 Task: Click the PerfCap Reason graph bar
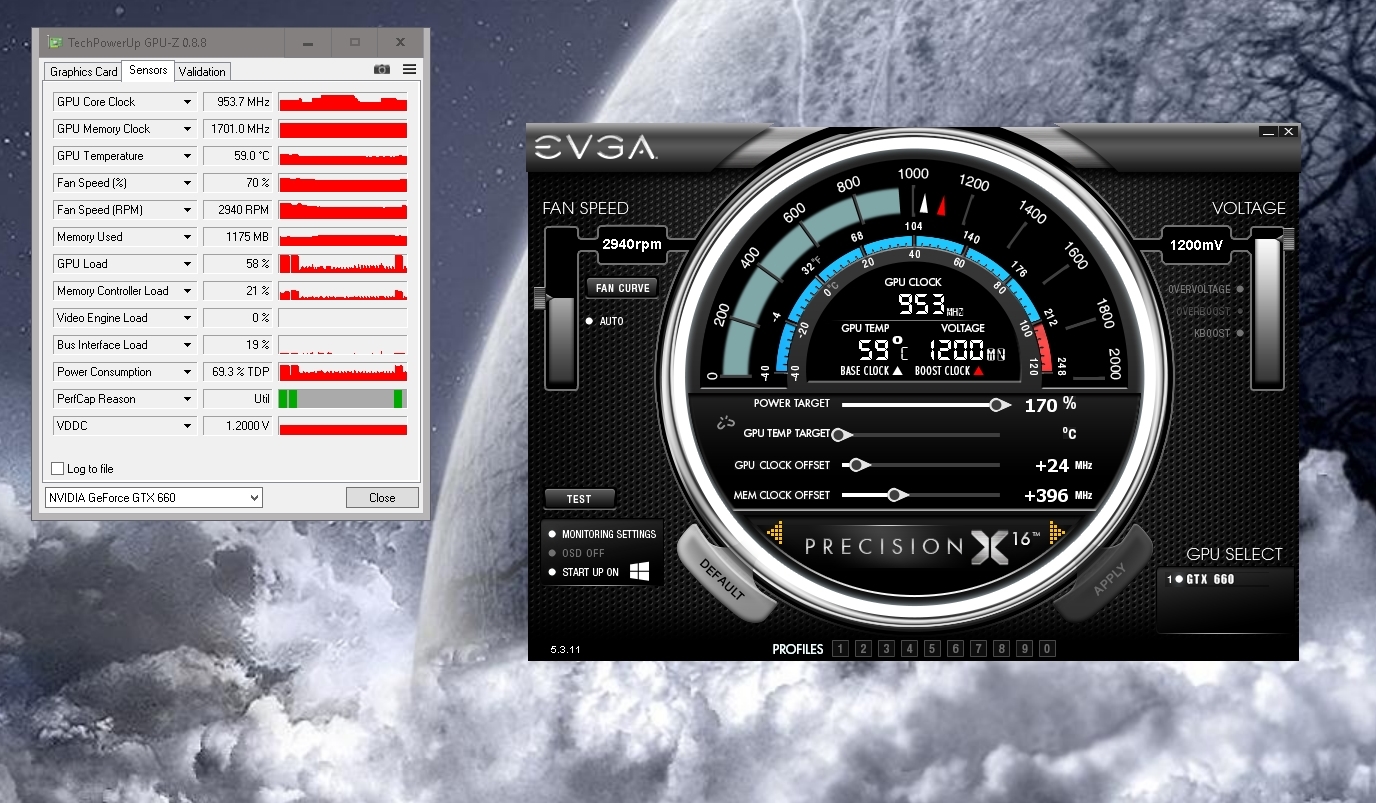(x=343, y=399)
